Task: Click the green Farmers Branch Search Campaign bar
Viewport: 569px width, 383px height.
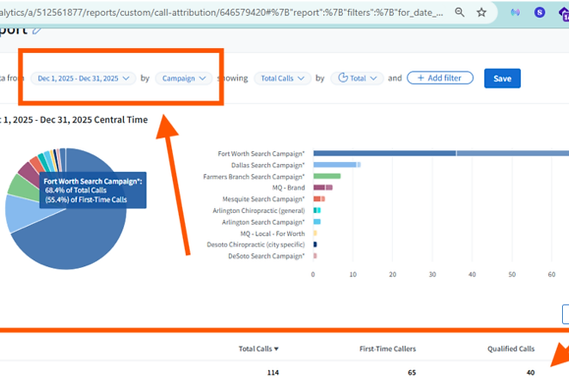Action: pos(327,176)
